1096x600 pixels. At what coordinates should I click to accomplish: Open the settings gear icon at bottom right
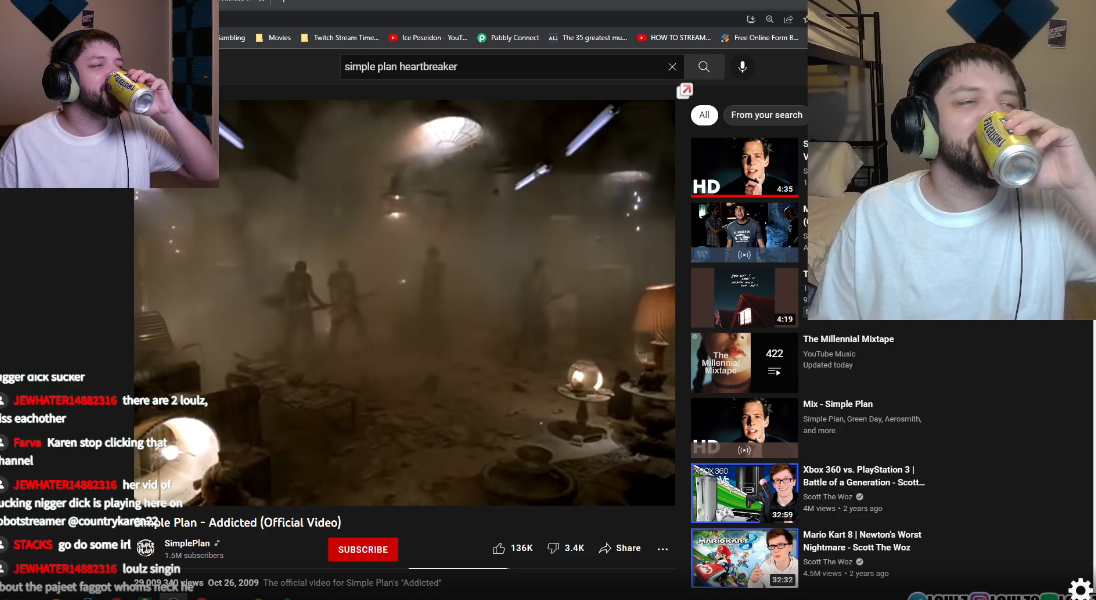pos(1081,588)
